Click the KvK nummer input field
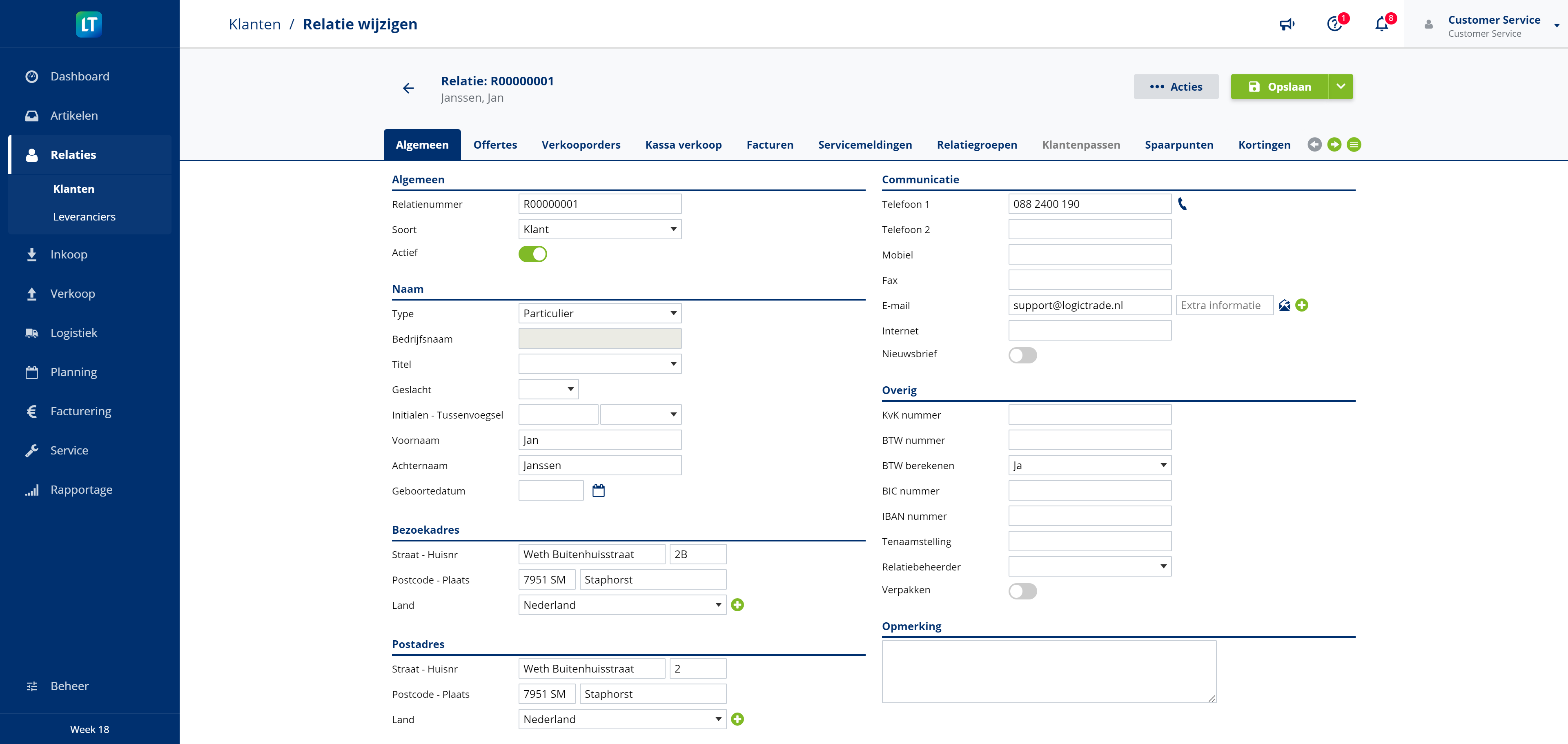This screenshot has height=744, width=1568. (1089, 415)
